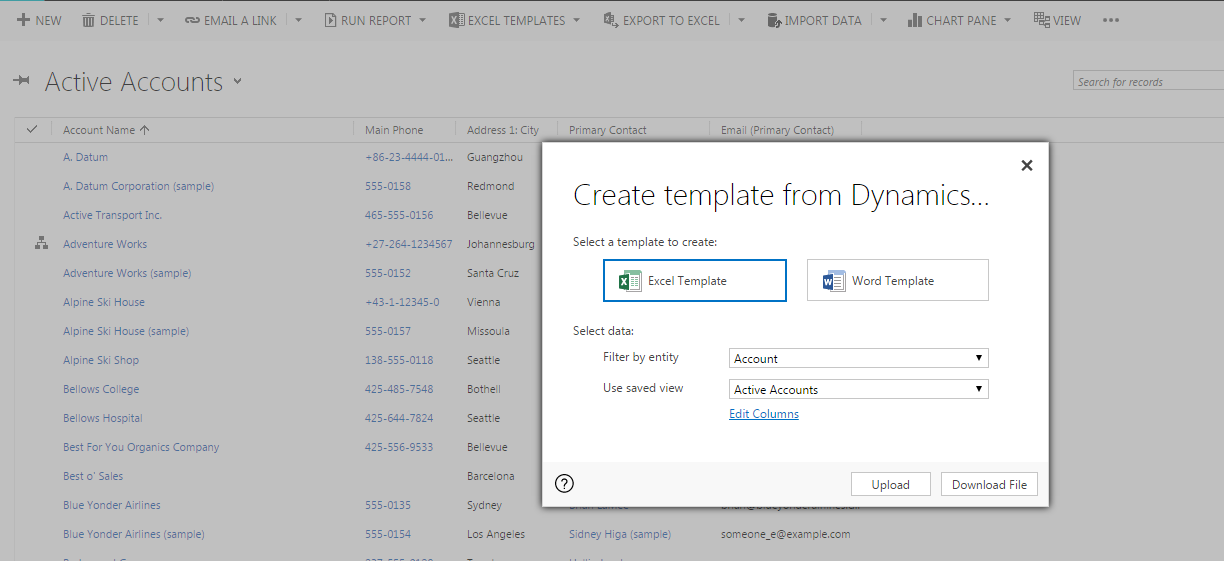The image size is (1224, 561).
Task: Expand the Export to Excel dropdown arrow
Action: [x=741, y=20]
